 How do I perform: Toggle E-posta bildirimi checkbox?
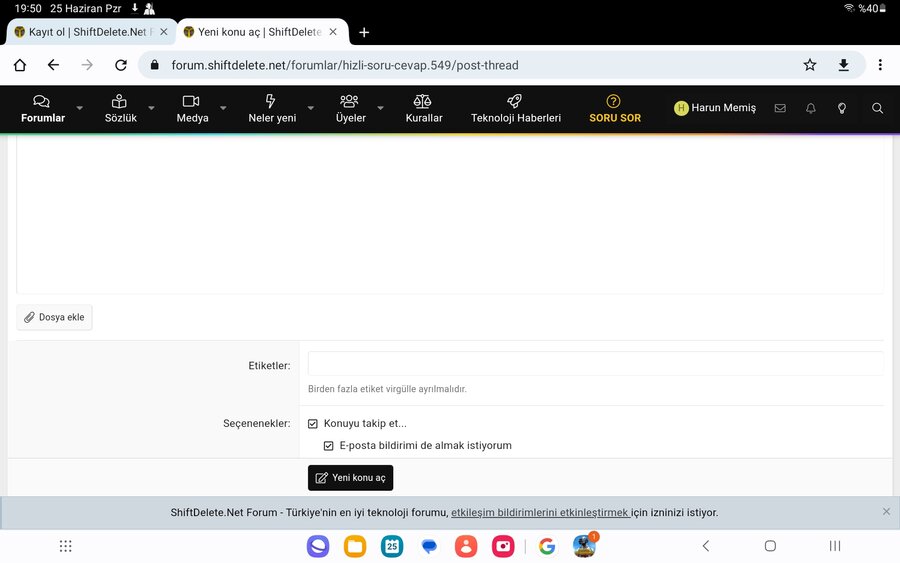328,446
